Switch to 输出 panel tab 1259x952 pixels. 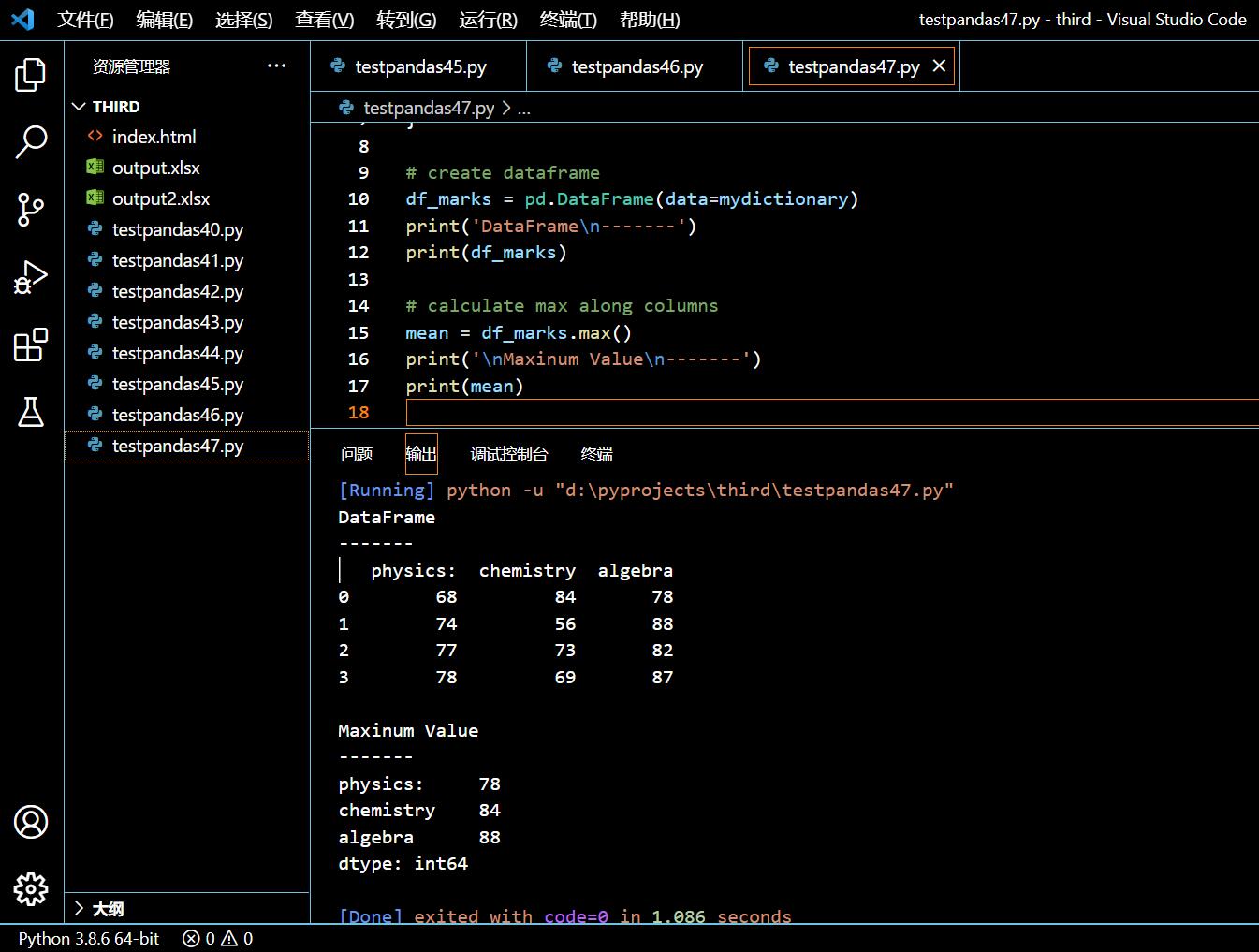[421, 454]
